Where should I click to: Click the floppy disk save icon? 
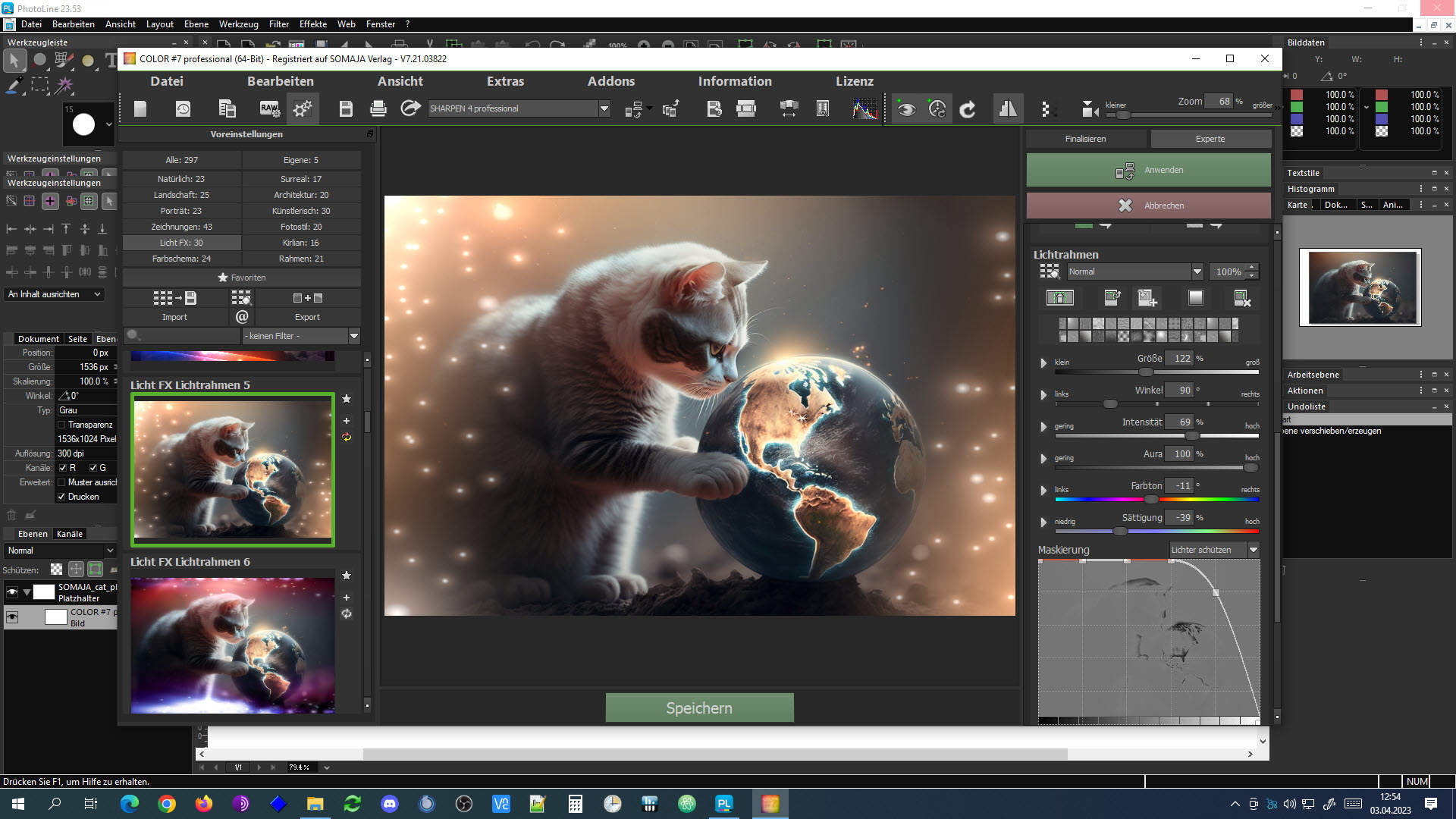coord(346,108)
